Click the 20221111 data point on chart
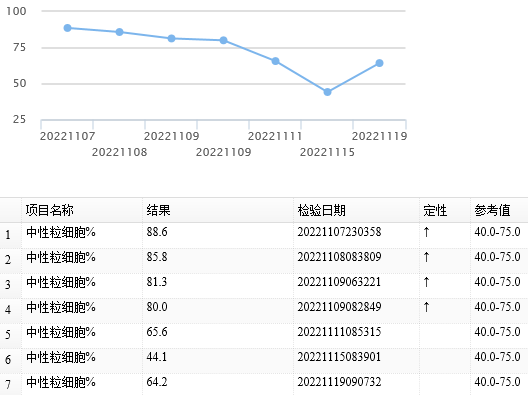 (x=275, y=61)
